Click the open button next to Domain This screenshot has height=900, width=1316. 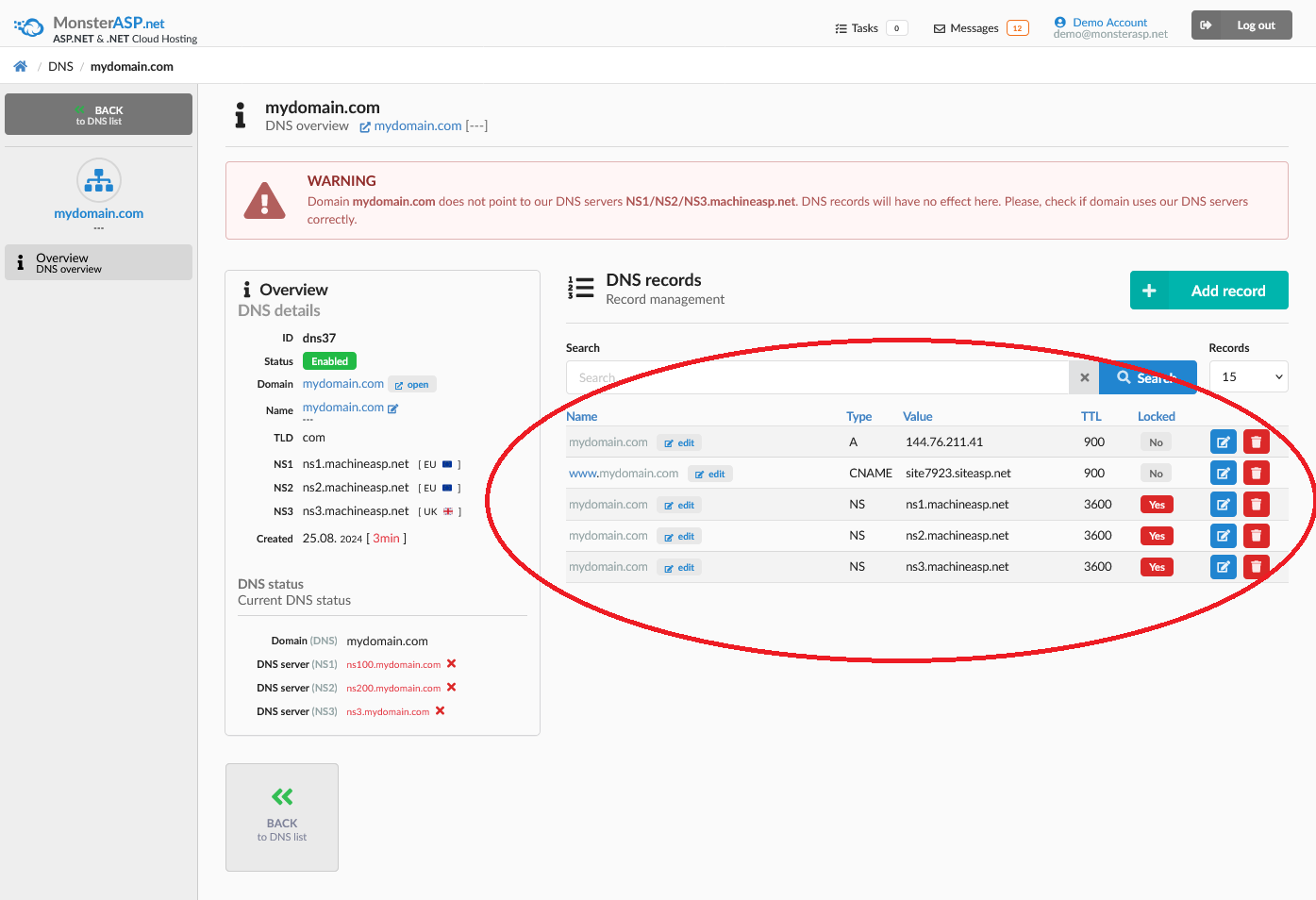point(412,385)
